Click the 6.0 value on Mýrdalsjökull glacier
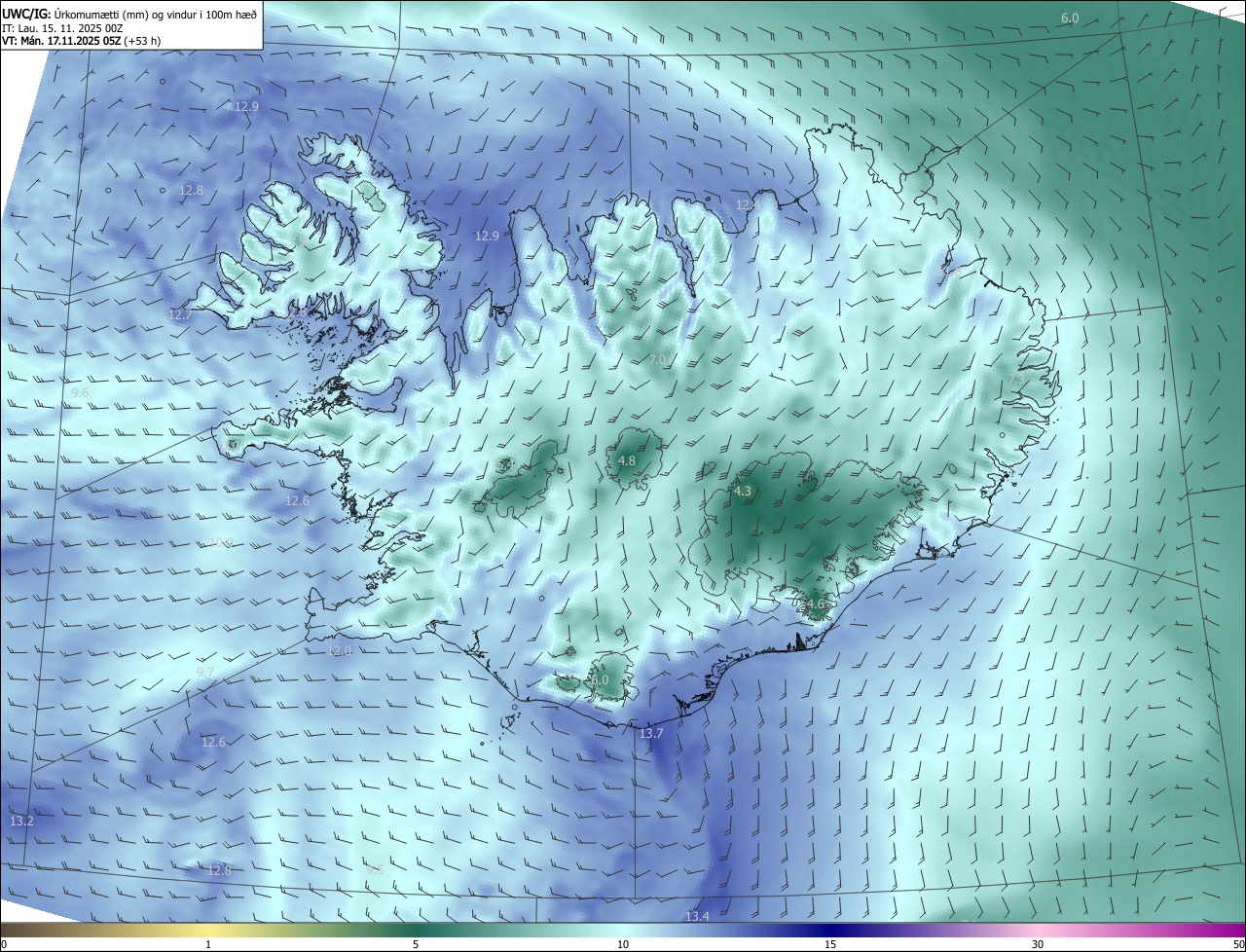 [600, 679]
